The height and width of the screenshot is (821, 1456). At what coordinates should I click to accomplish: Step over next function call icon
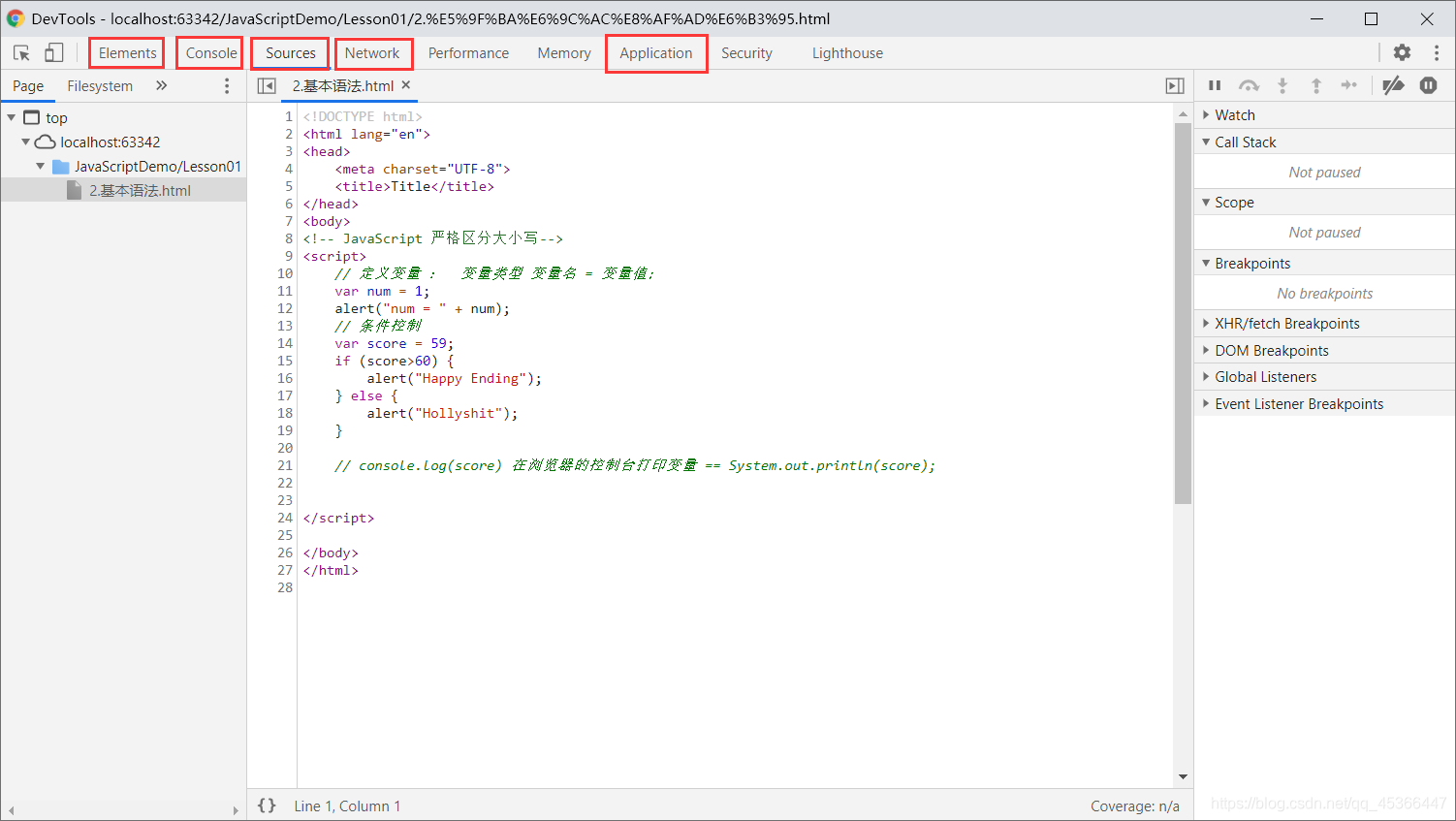(1250, 85)
